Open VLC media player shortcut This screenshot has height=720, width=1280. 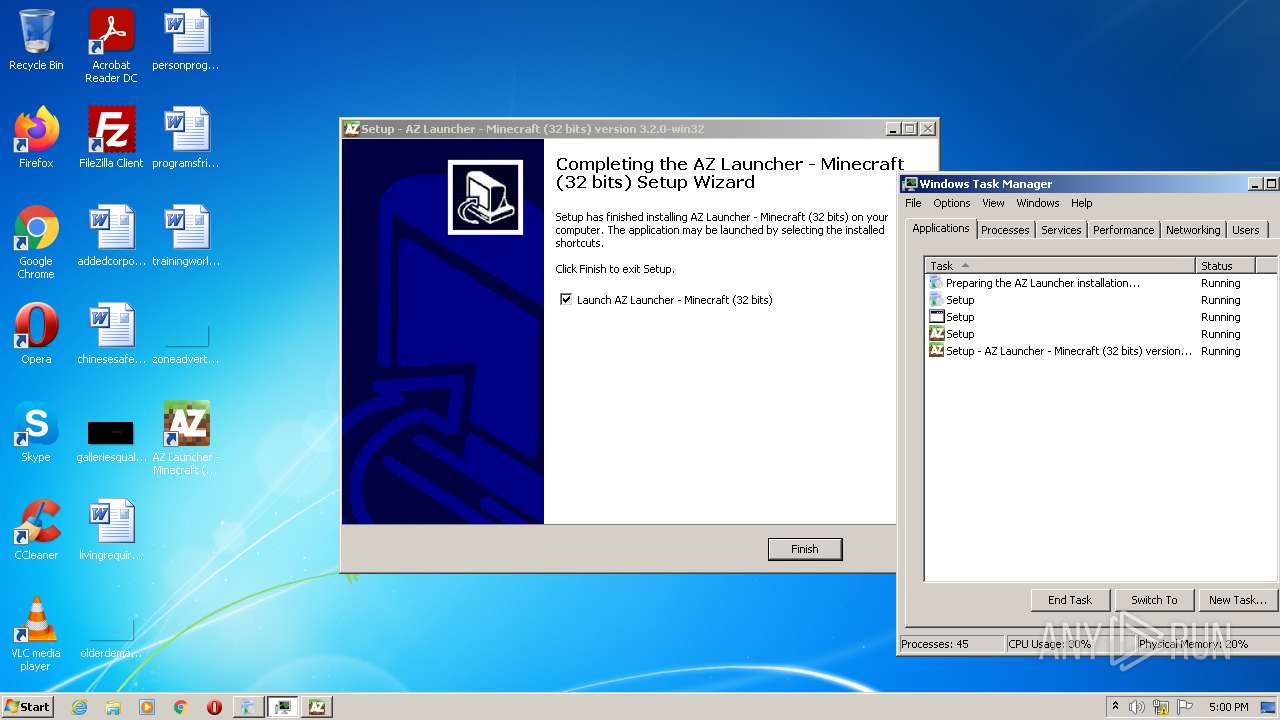click(x=36, y=634)
